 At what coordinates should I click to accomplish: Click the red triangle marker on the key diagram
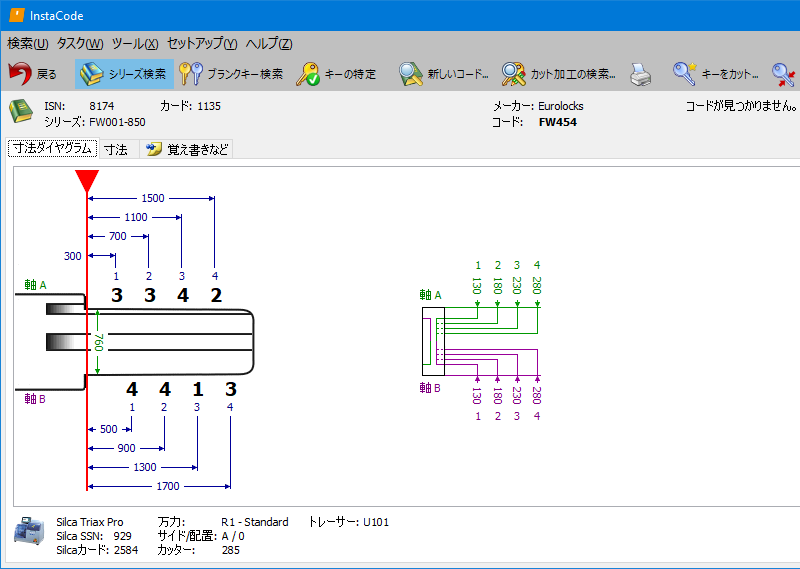tap(87, 180)
